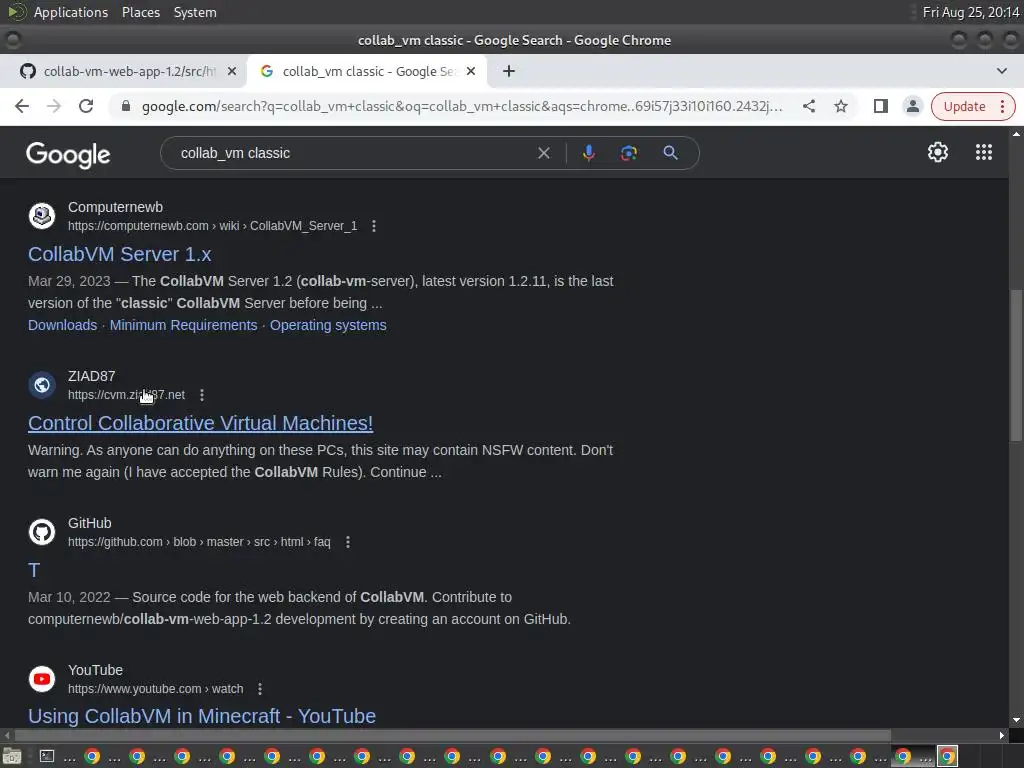This screenshot has height=768, width=1024.
Task: Open the Places menu
Action: [x=141, y=12]
